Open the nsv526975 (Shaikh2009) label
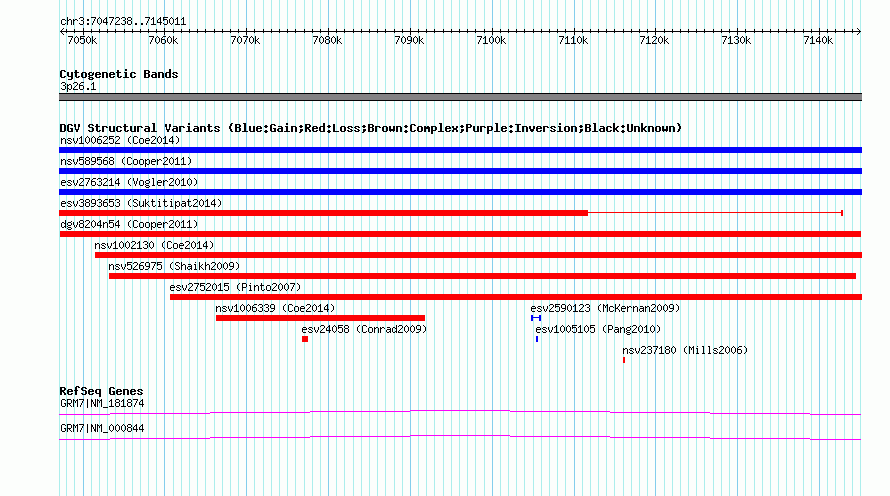The height and width of the screenshot is (496, 890). (174, 266)
